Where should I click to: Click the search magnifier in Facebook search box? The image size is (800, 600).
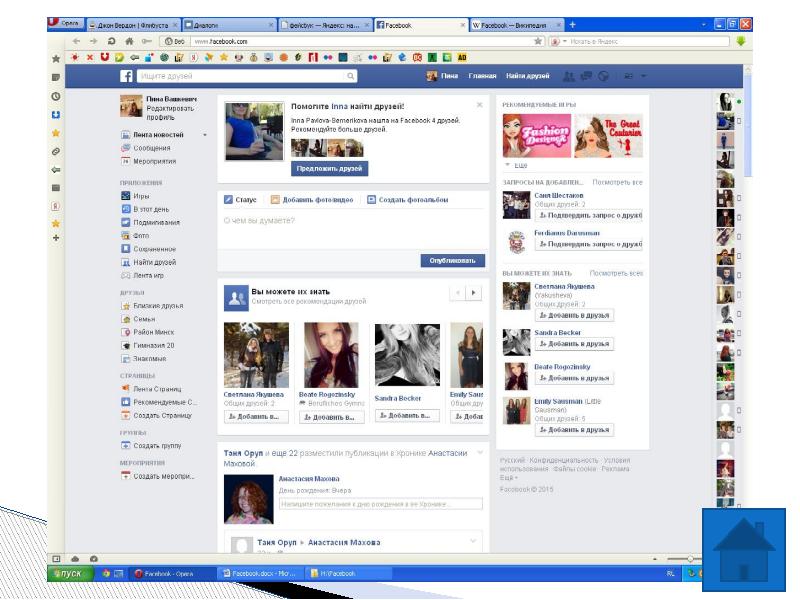(351, 76)
